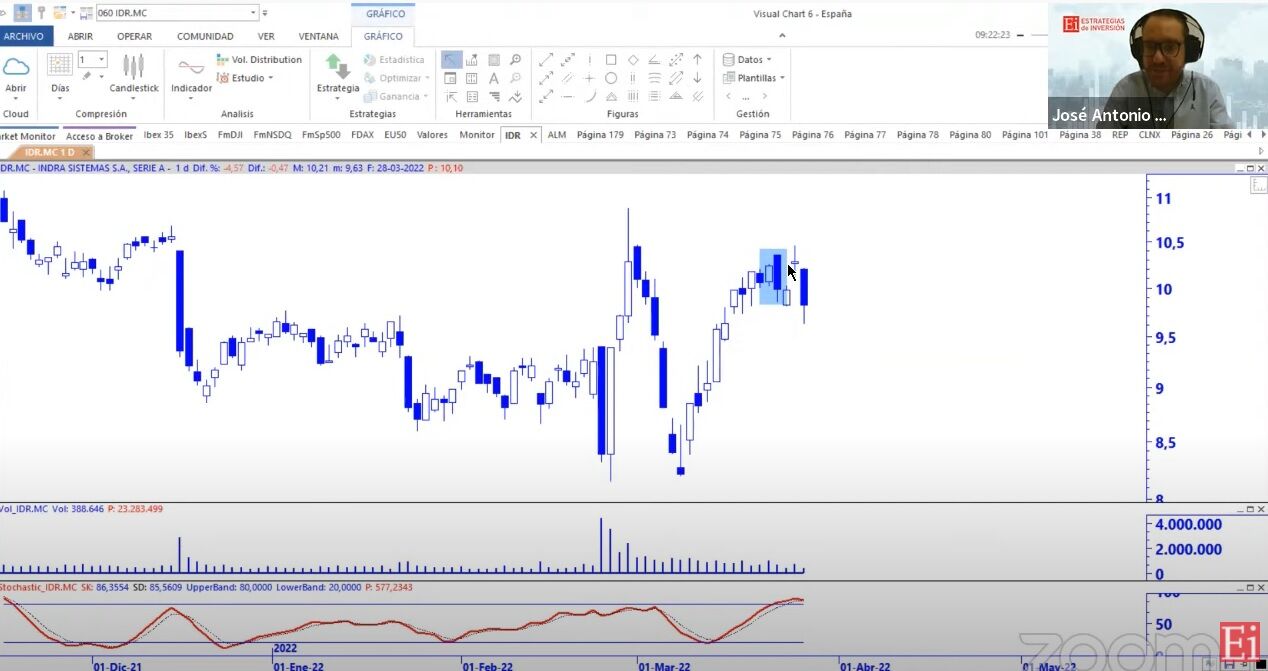Select the rectangle figure tool

tap(611, 59)
